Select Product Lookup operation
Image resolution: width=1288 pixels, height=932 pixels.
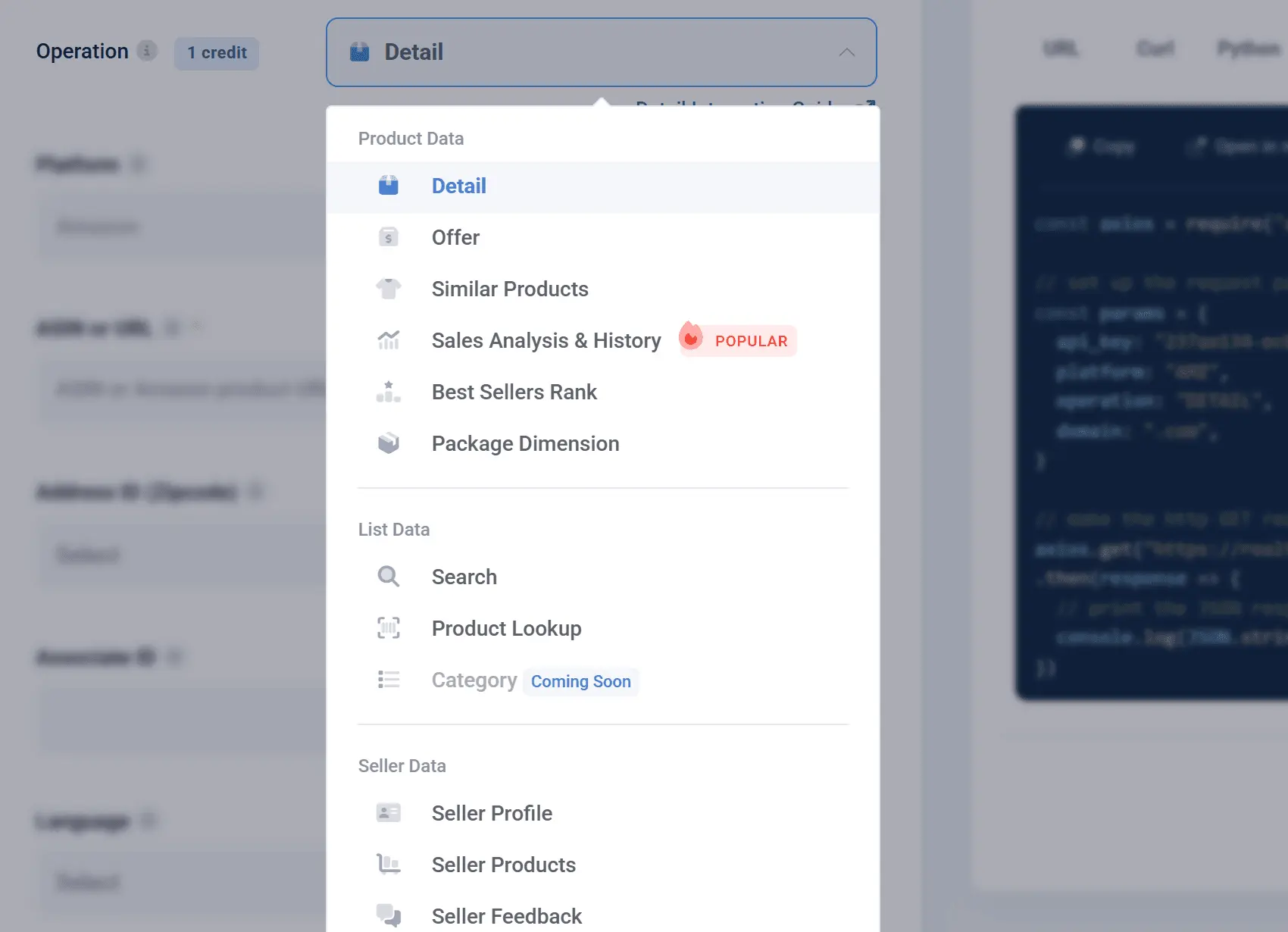coord(603,629)
